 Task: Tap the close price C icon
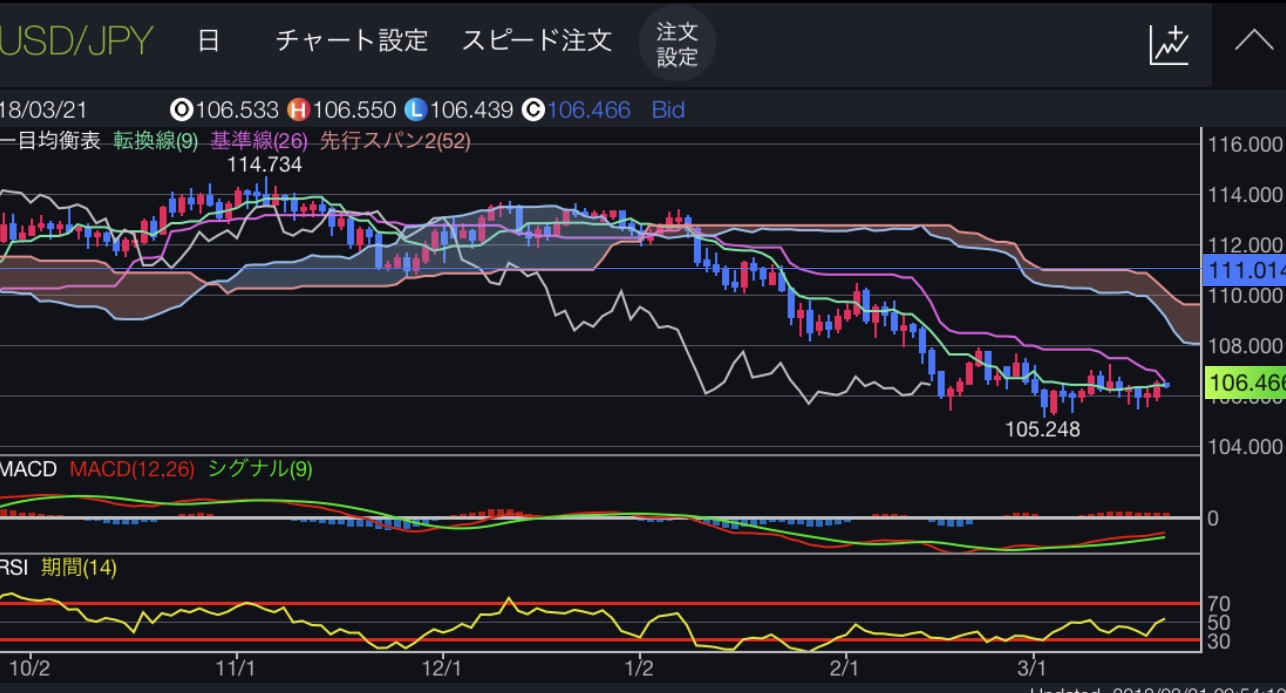pos(533,110)
